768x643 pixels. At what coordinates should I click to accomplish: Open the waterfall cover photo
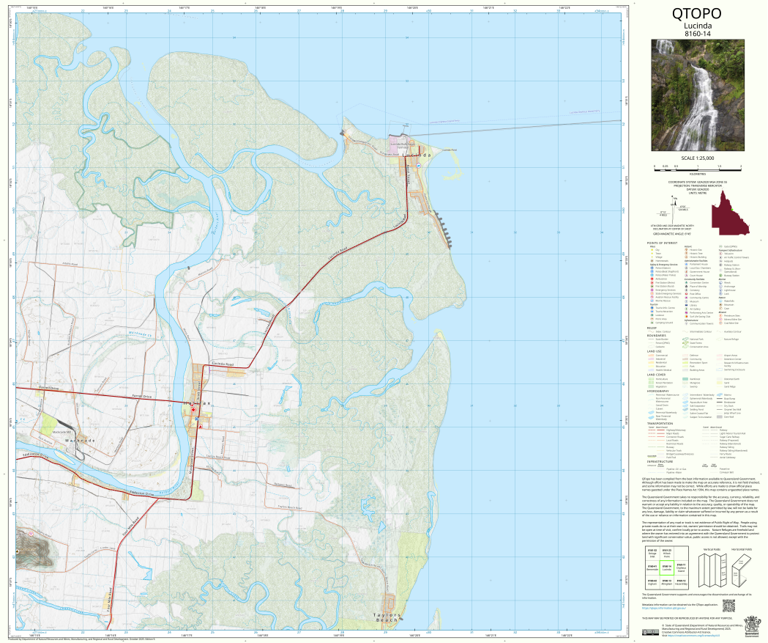tap(697, 95)
